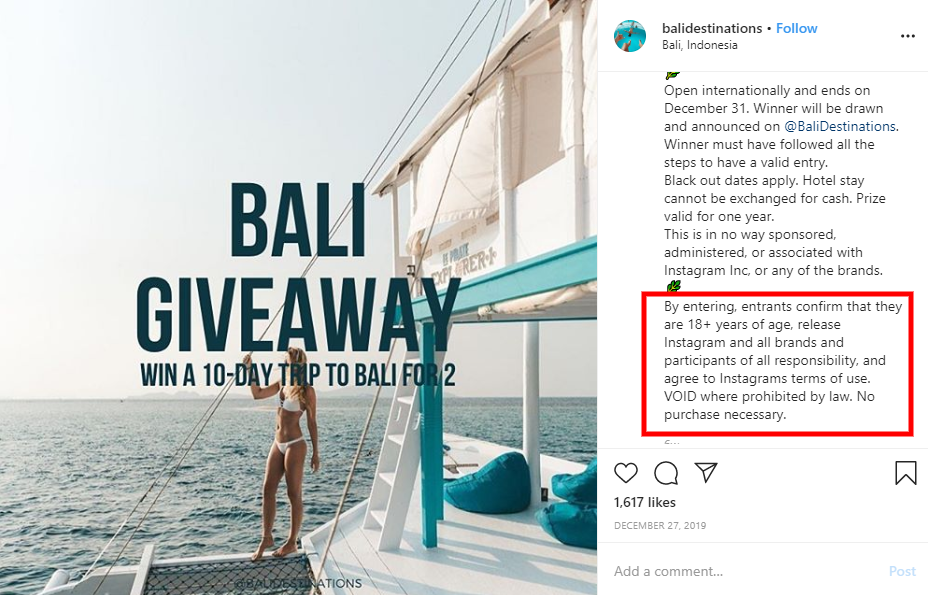Click balidestinations profile avatar
928x595 pixels.
(630, 36)
